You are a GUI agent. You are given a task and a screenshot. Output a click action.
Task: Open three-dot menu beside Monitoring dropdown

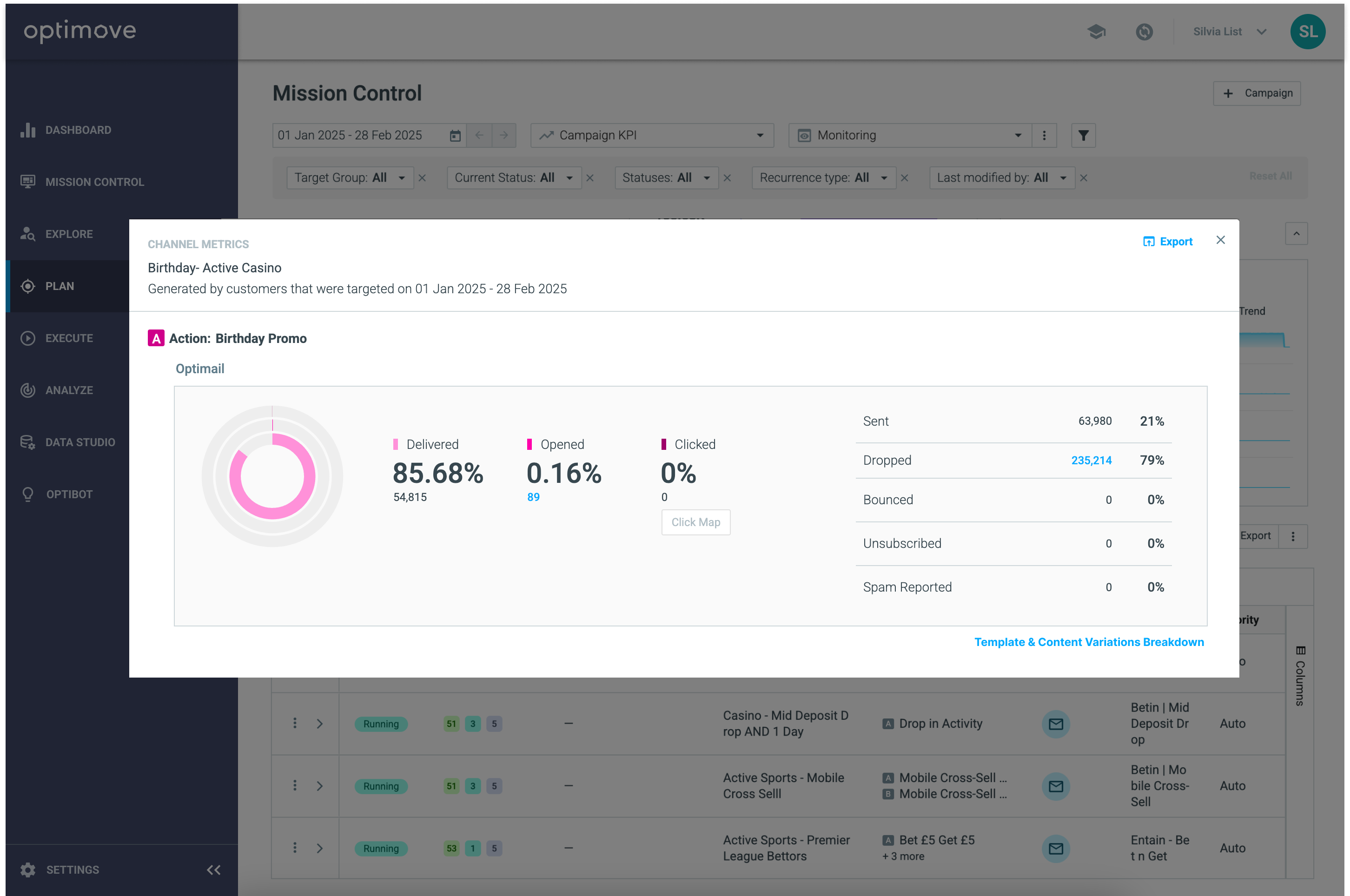1044,135
